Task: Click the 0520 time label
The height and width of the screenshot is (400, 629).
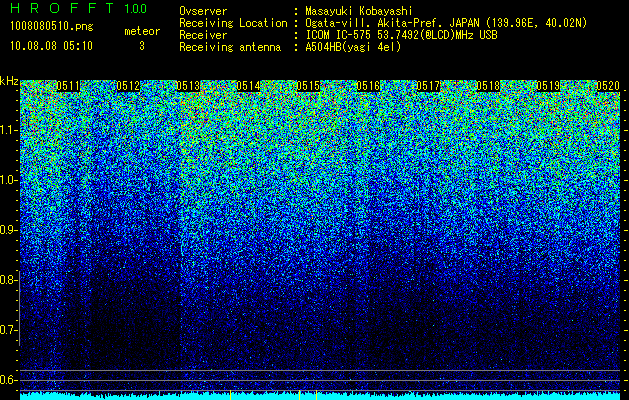Action: [608, 86]
